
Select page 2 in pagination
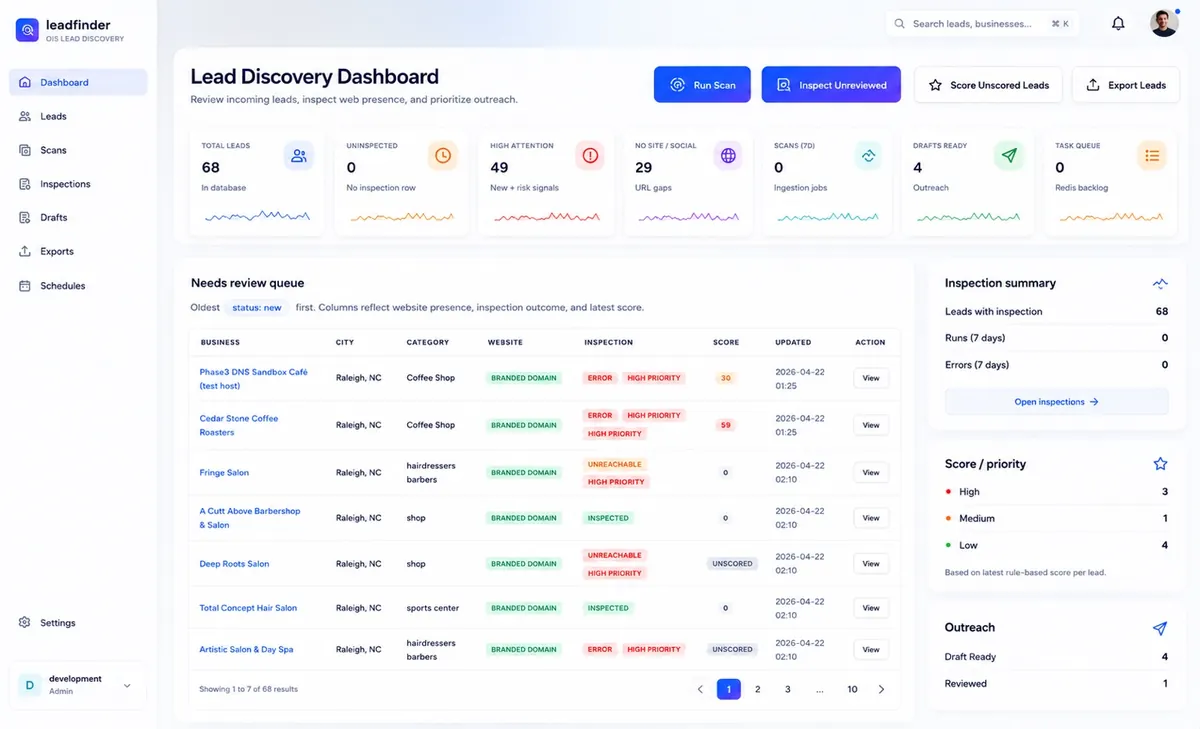[758, 689]
